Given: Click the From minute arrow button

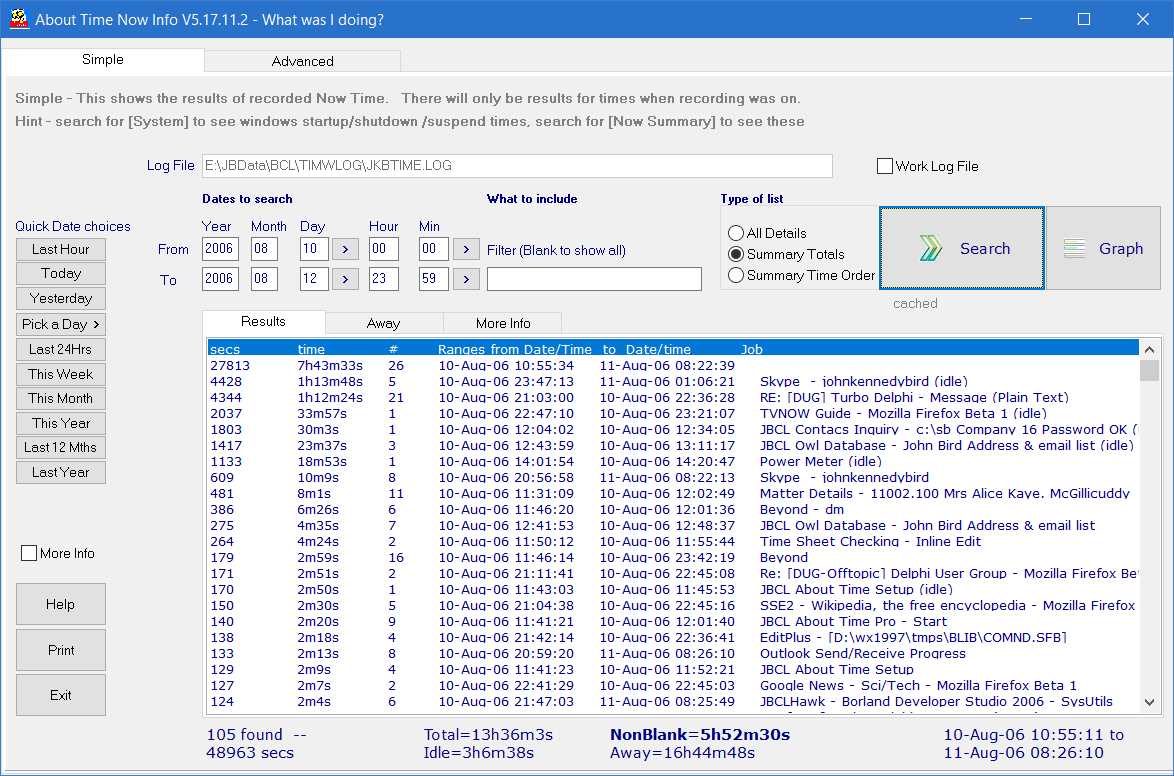Looking at the screenshot, I should [x=466, y=249].
